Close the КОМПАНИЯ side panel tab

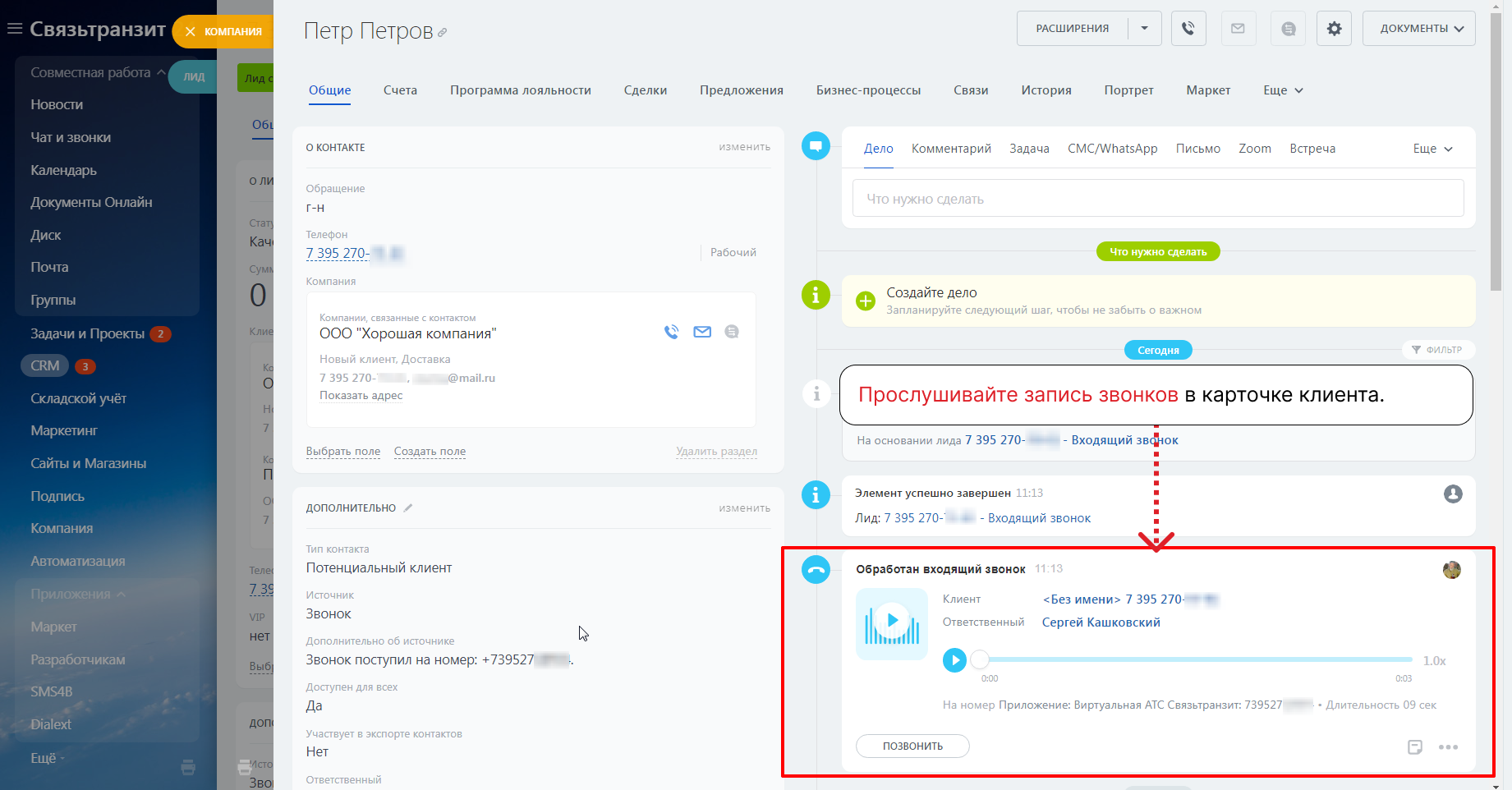click(x=191, y=31)
